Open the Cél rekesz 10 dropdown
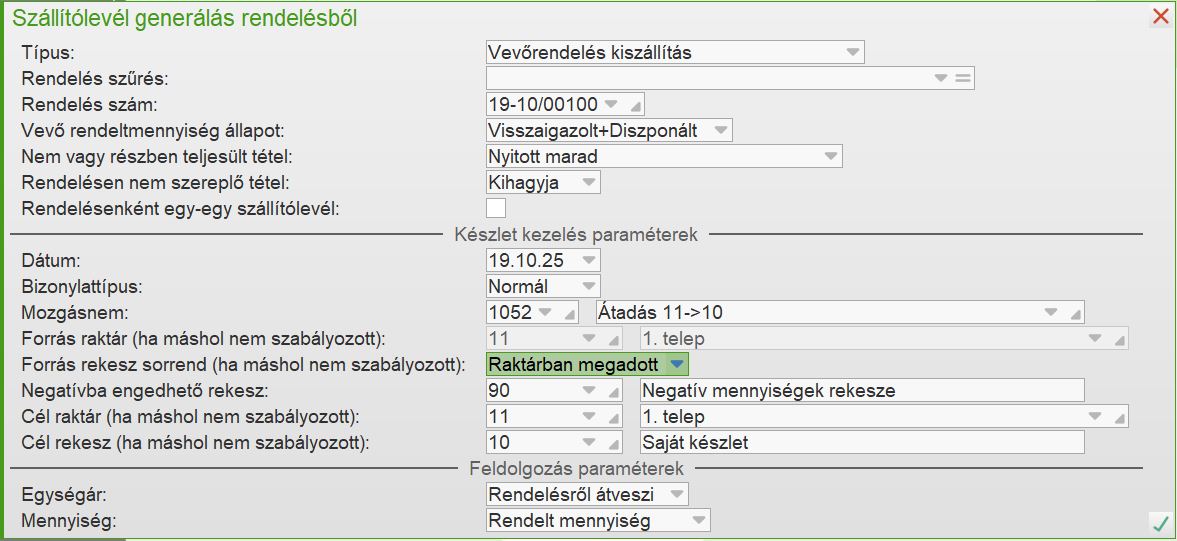Image resolution: width=1177 pixels, height=541 pixels. pyautogui.click(x=590, y=442)
